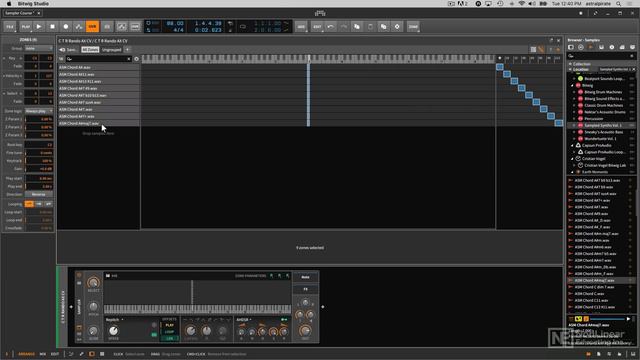Start playback with the transport play button
Viewport: 640px width, 360px height.
point(39,27)
